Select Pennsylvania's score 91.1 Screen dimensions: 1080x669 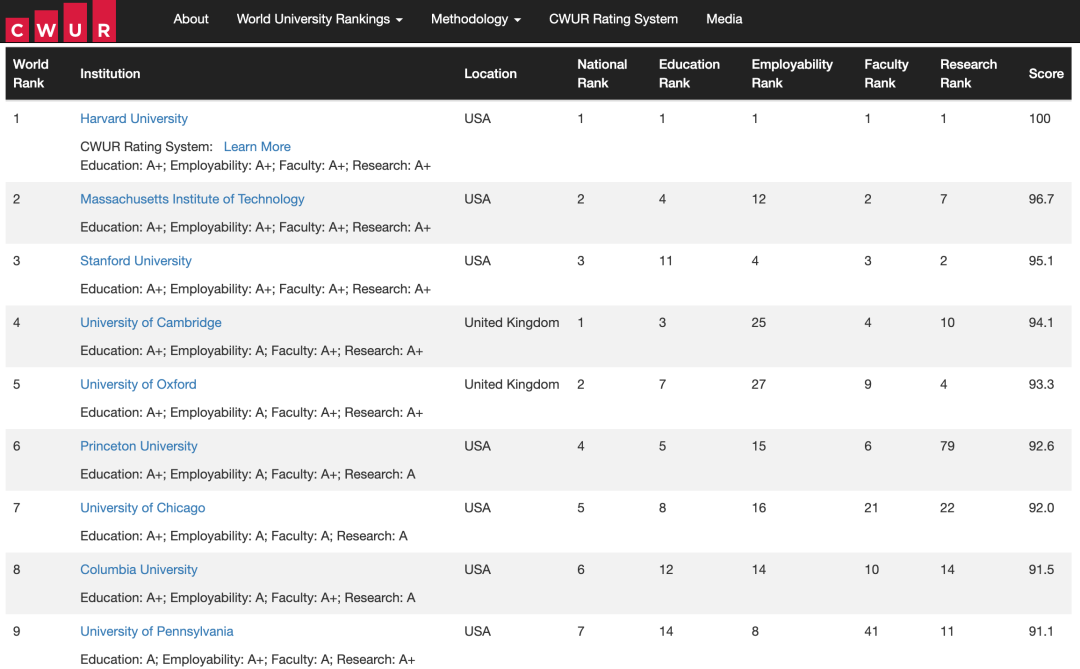pos(1041,631)
